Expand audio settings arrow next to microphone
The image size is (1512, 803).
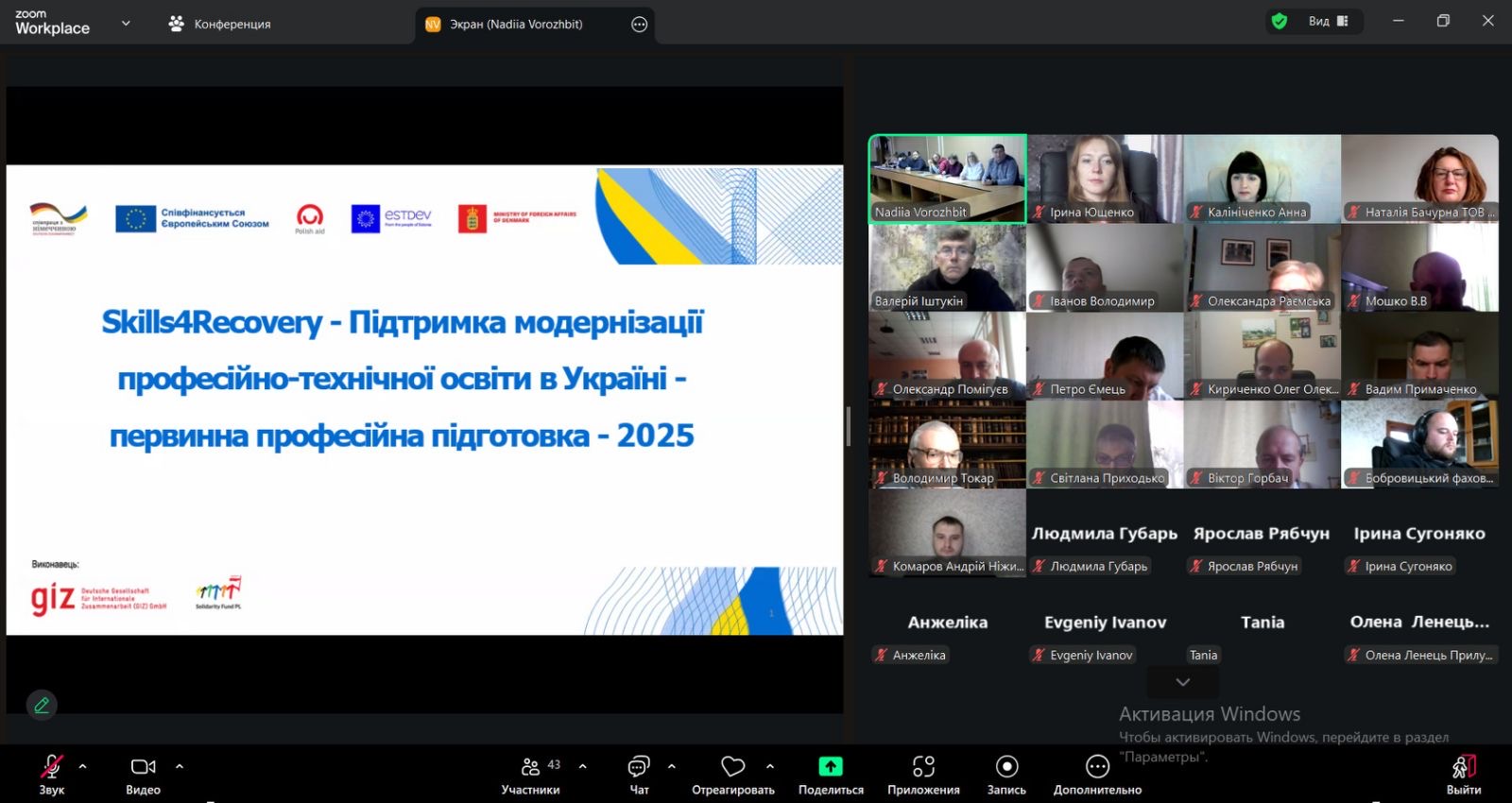(83, 766)
